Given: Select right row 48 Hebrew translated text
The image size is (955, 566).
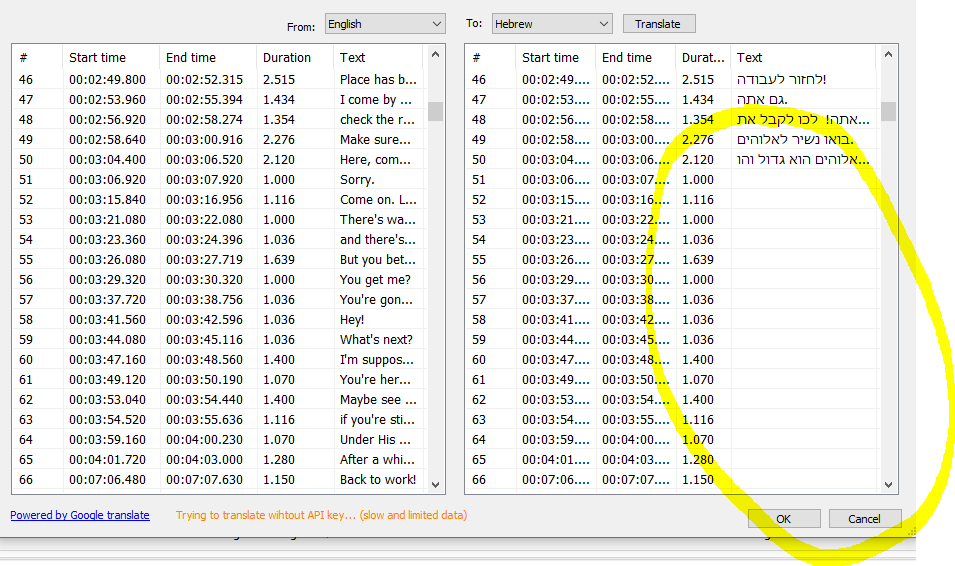Looking at the screenshot, I should (803, 119).
